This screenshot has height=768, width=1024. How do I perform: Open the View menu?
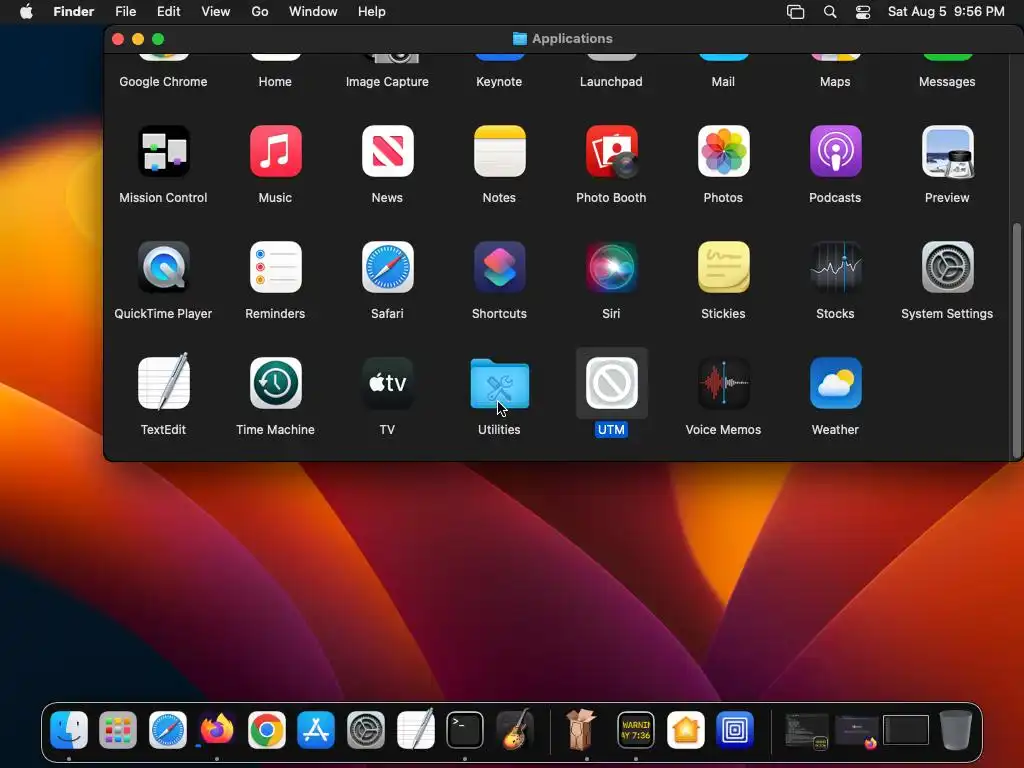(x=216, y=12)
